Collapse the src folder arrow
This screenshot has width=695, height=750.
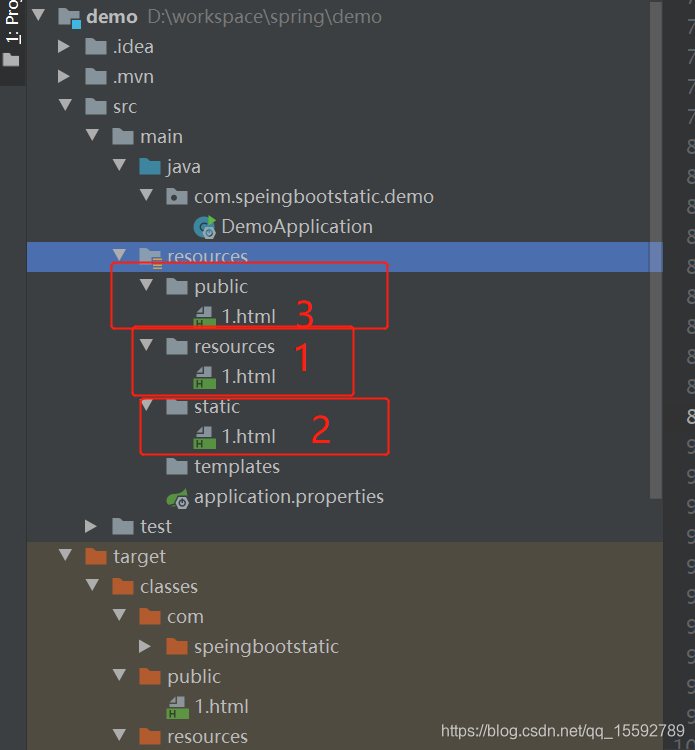(65, 105)
